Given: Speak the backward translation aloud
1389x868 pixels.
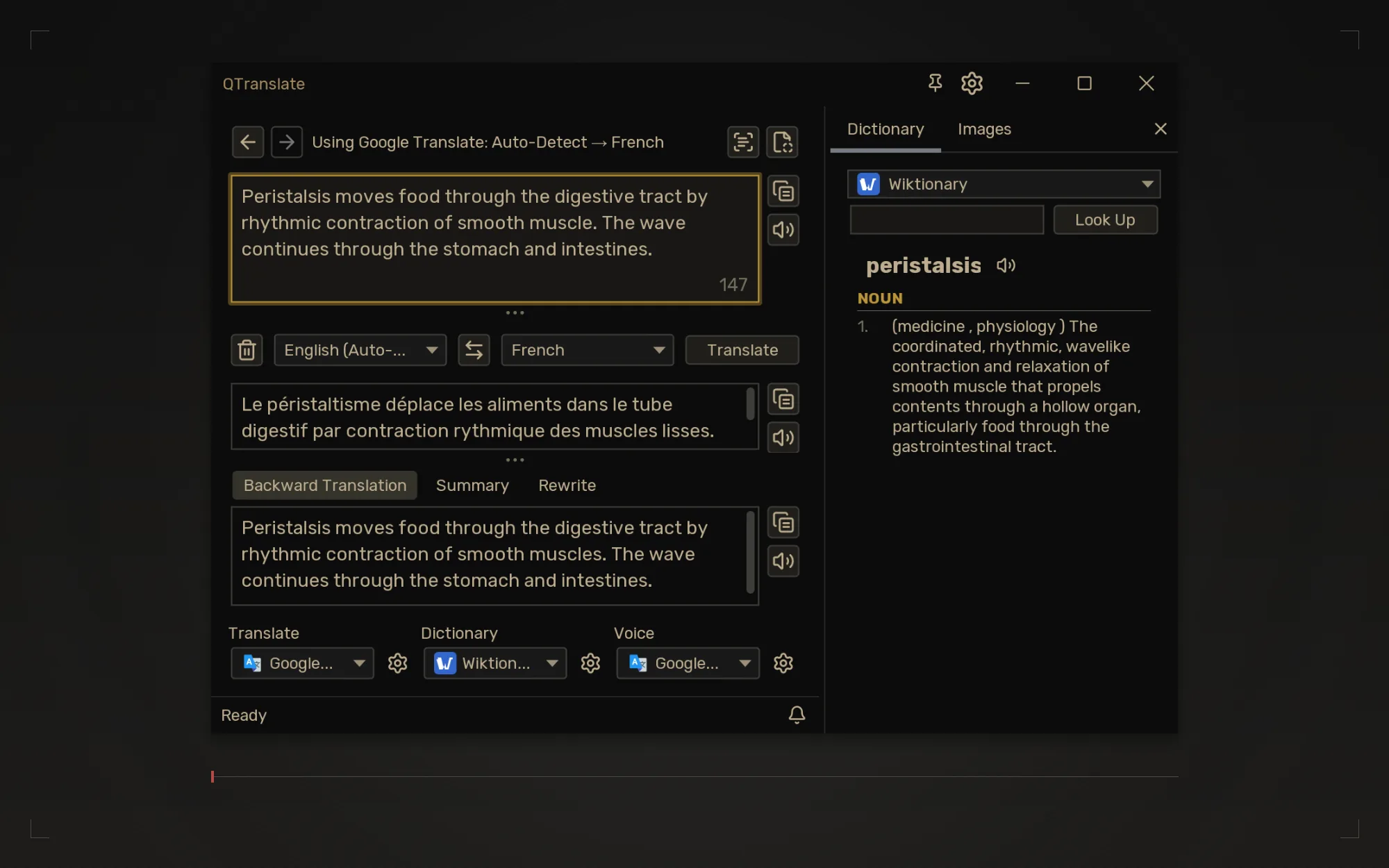Looking at the screenshot, I should pos(783,561).
